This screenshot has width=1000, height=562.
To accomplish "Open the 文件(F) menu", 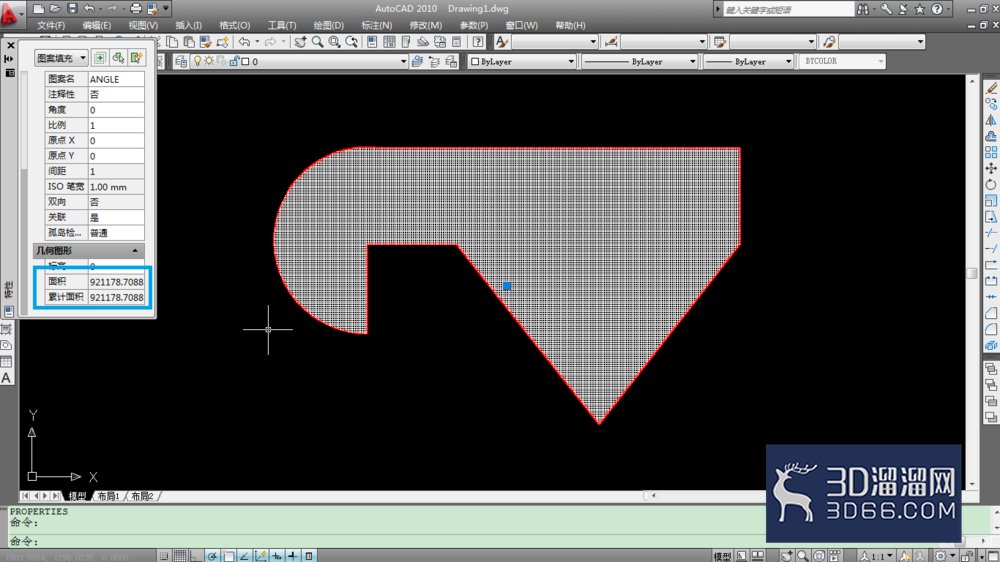I will click(x=50, y=26).
